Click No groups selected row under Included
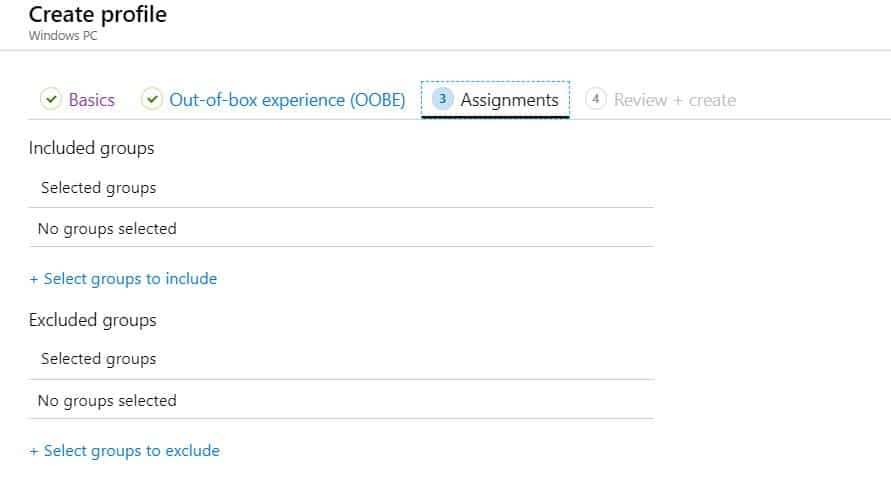This screenshot has width=891, height=497. tap(341, 228)
